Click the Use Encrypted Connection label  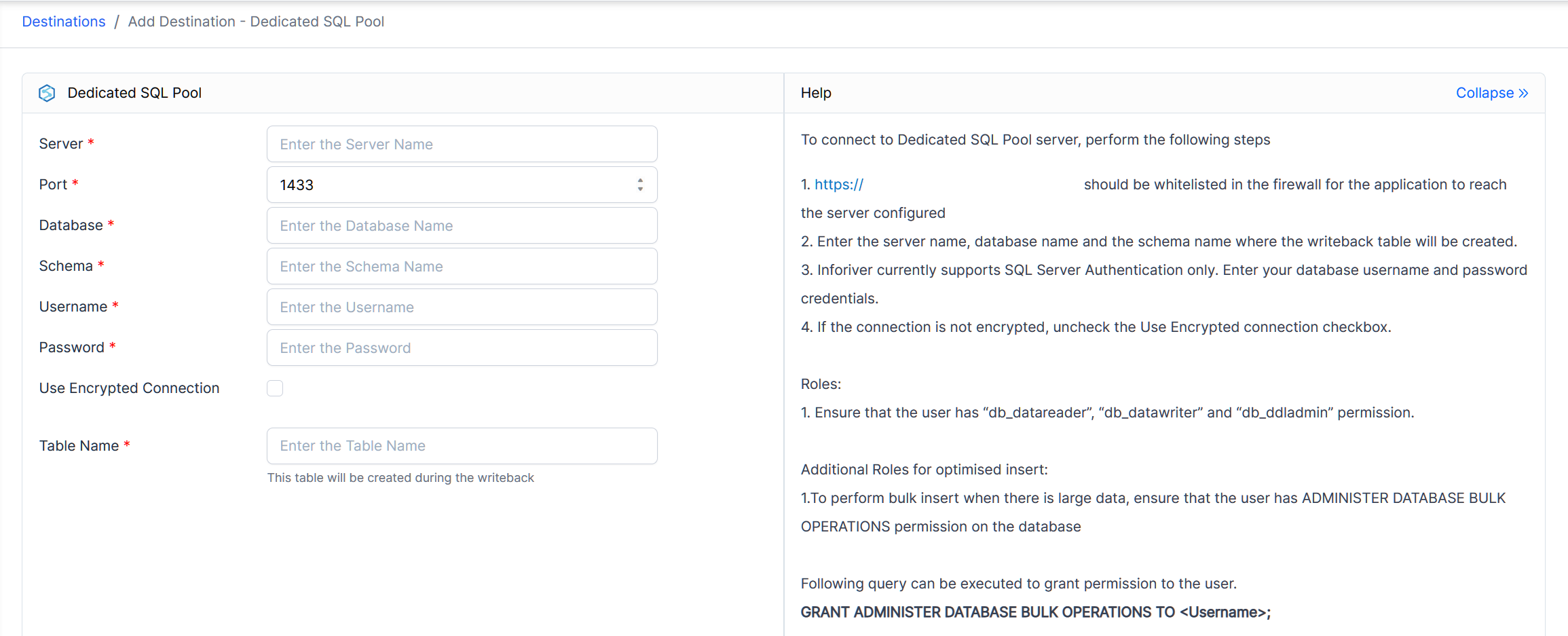pyautogui.click(x=129, y=388)
